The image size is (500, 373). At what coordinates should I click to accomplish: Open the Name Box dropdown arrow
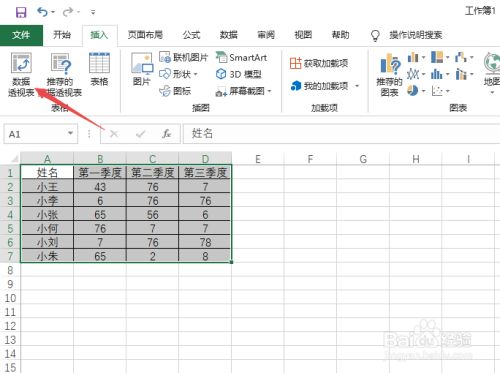coord(70,133)
